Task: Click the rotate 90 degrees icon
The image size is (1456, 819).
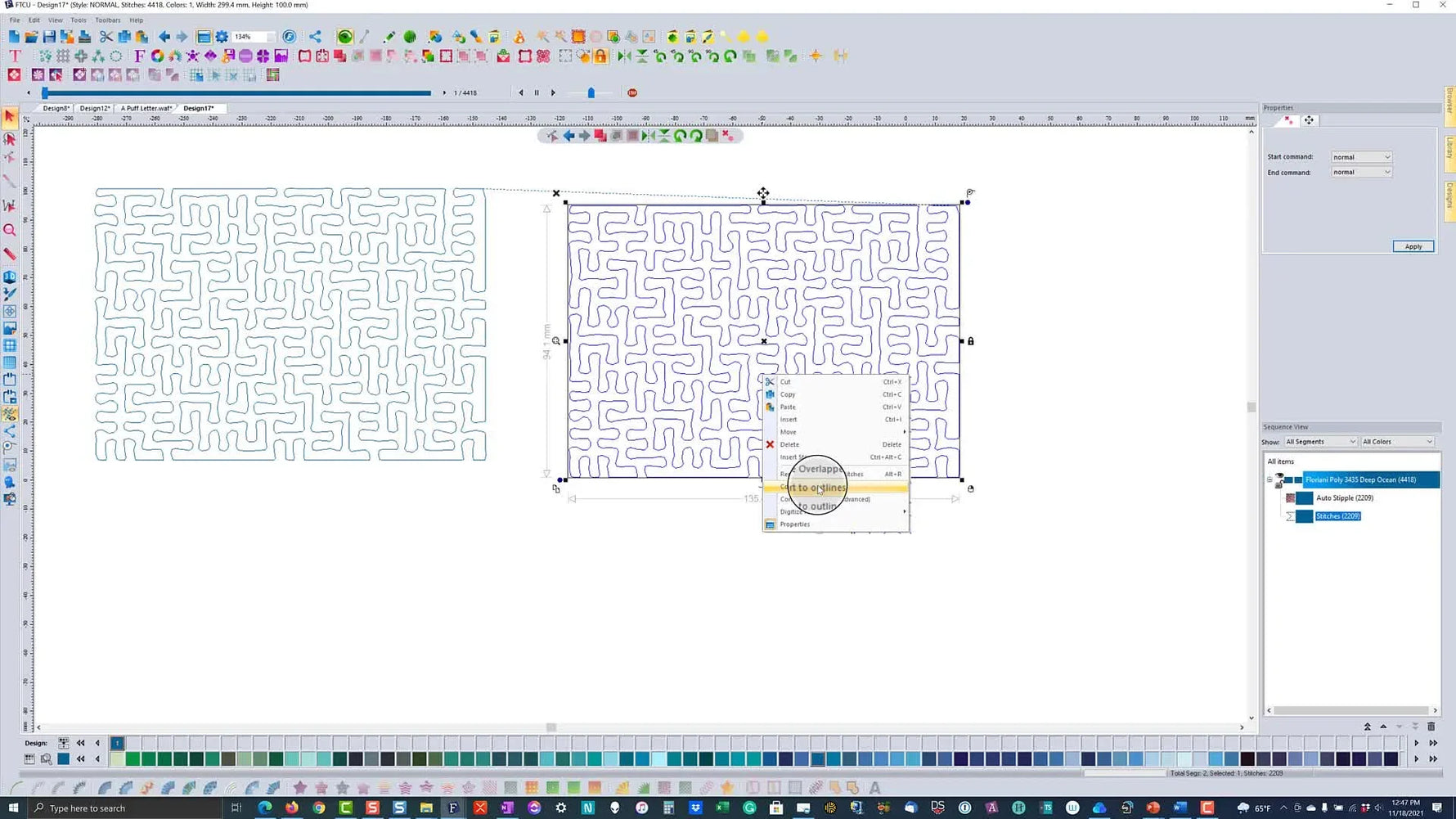Action: [x=695, y=56]
